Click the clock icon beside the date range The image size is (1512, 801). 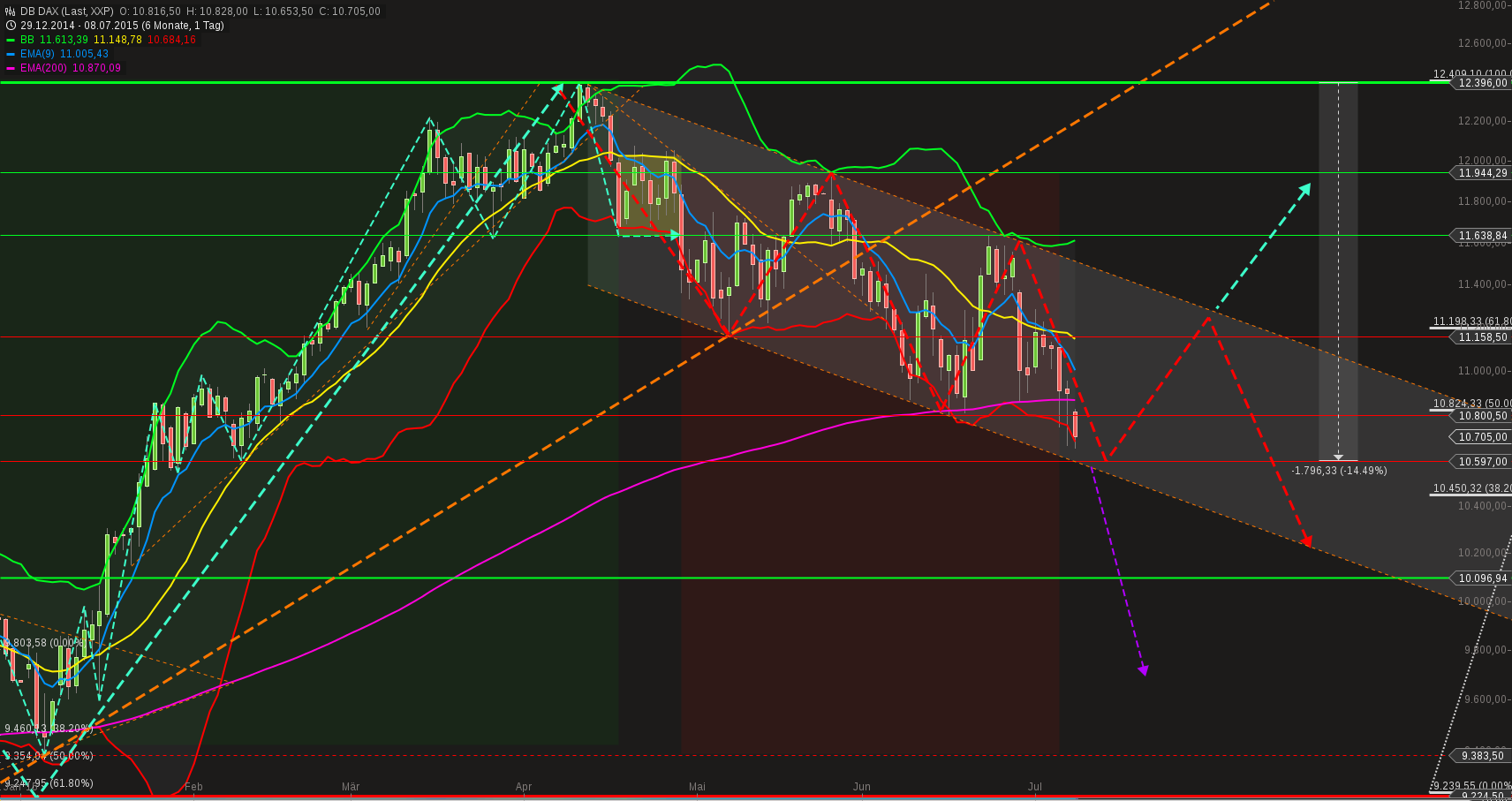(11, 26)
